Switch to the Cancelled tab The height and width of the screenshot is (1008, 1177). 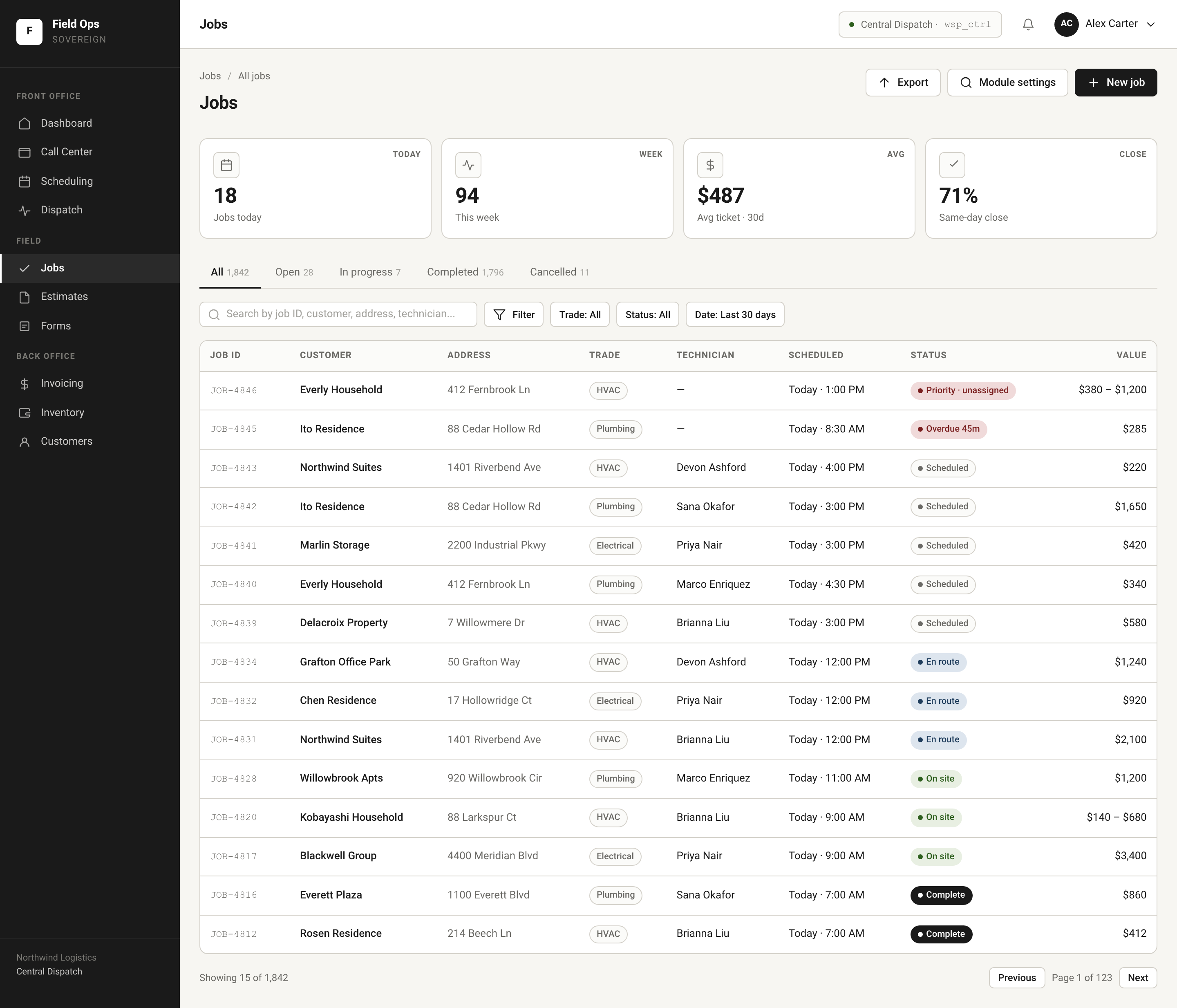(559, 272)
